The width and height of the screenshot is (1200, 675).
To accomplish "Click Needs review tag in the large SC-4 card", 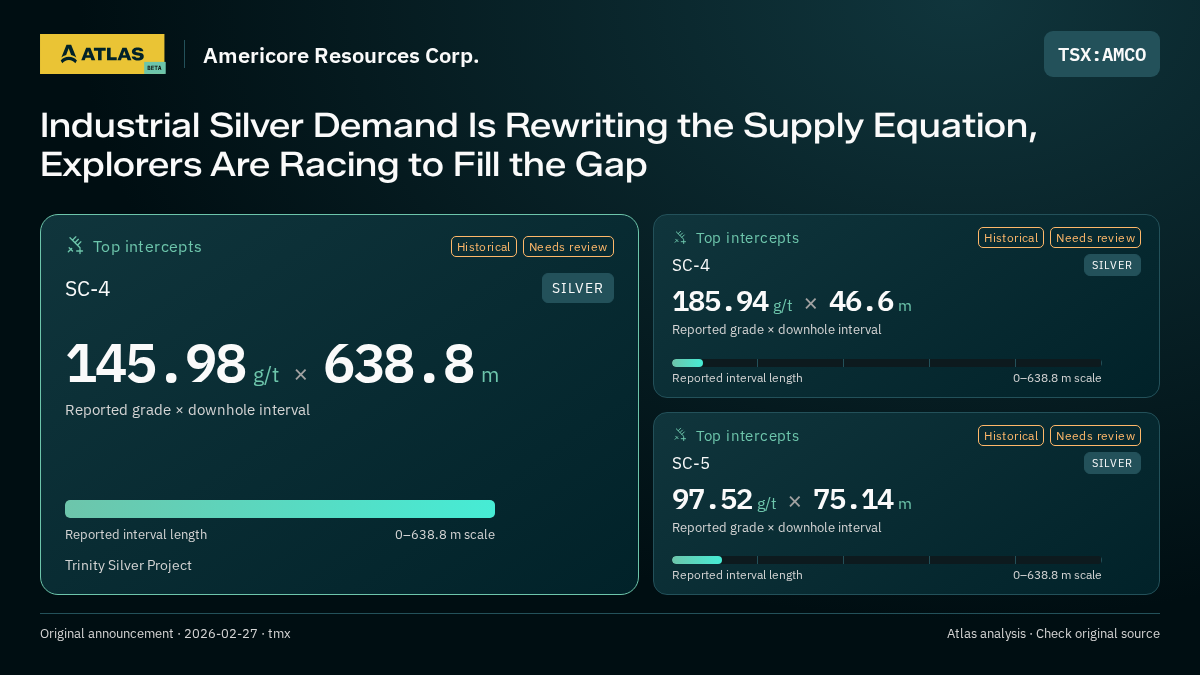I will click(x=568, y=246).
